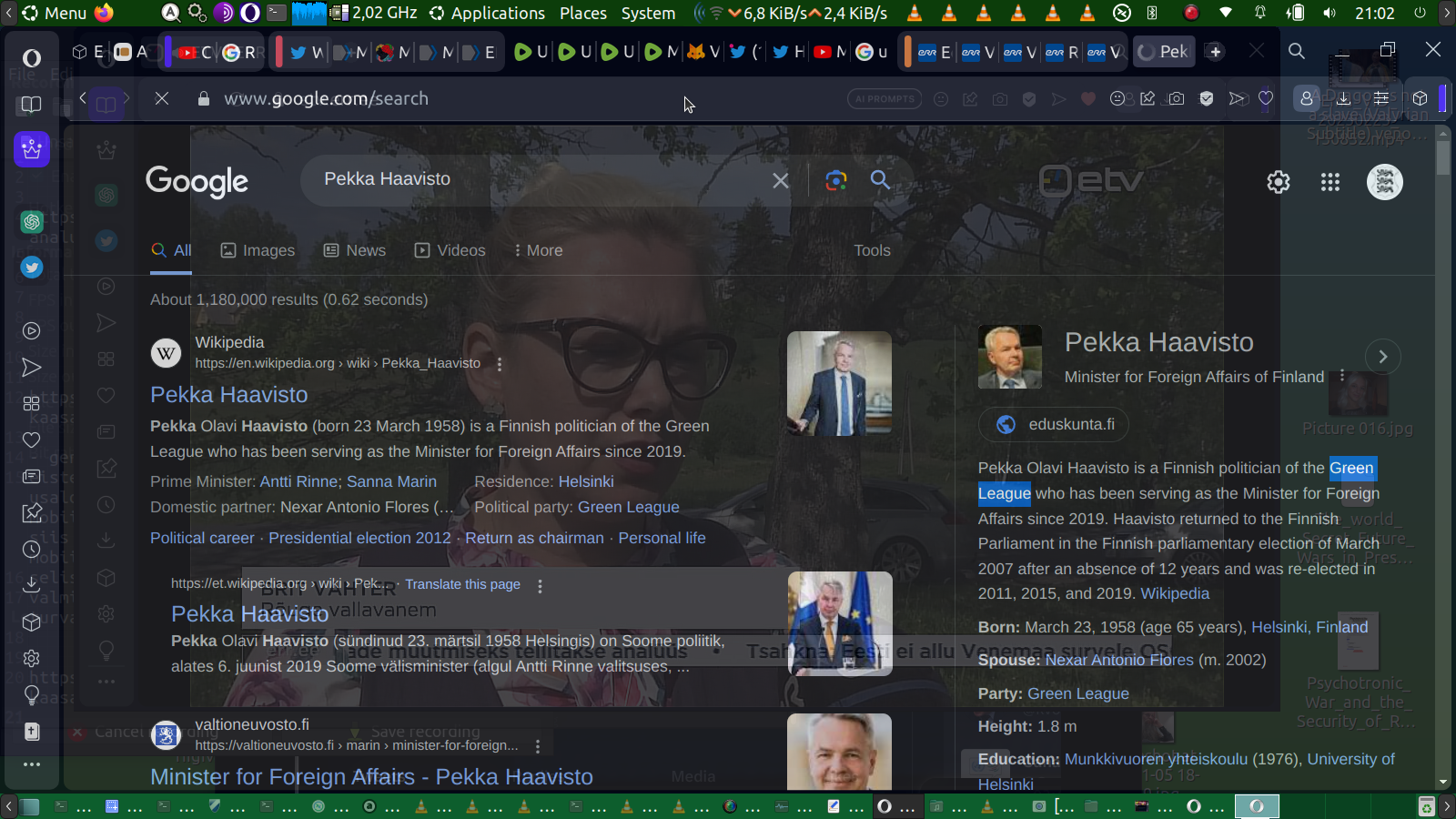Open options for the en.wikipedia.org result
Screen dimensions: 1456x819
click(x=500, y=364)
